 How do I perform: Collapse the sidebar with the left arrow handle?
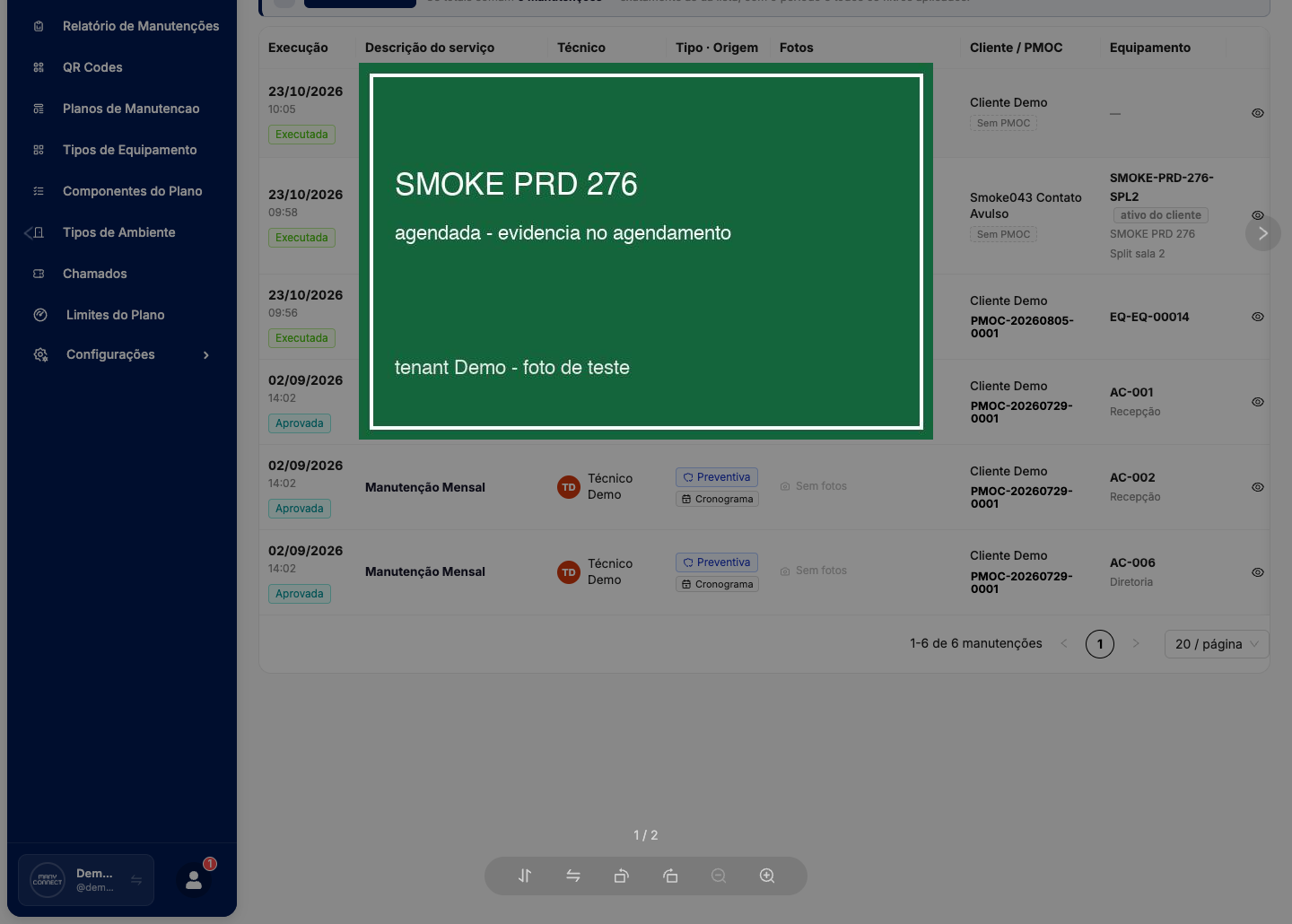coord(28,233)
